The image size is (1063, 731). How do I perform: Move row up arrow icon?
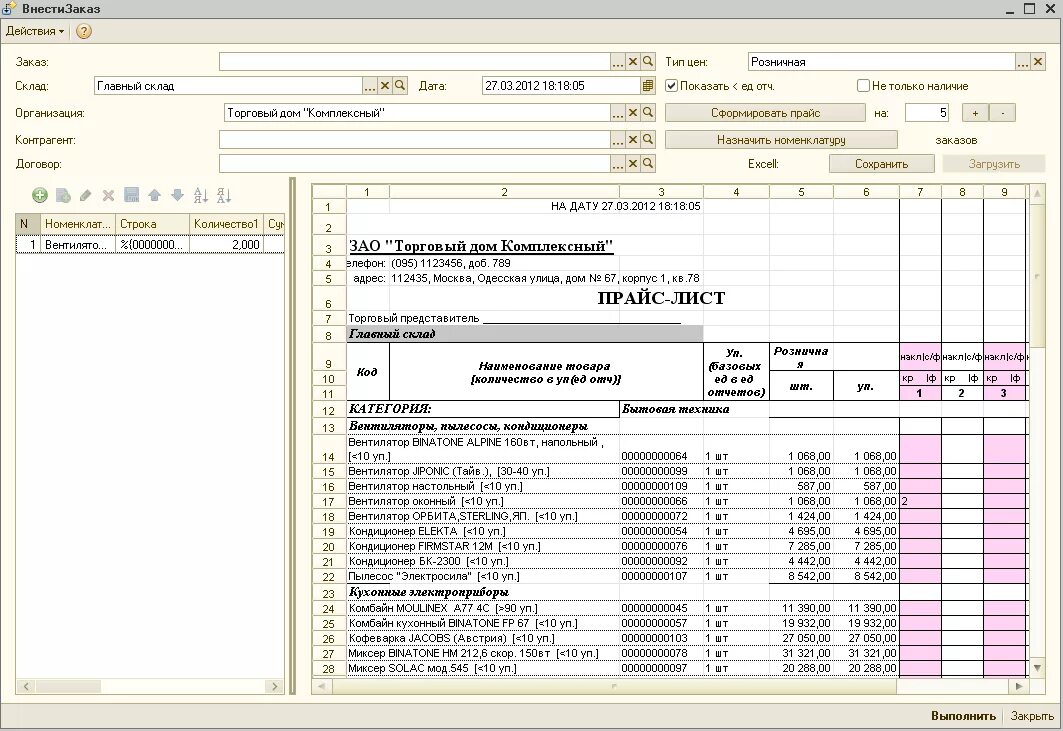[x=155, y=196]
